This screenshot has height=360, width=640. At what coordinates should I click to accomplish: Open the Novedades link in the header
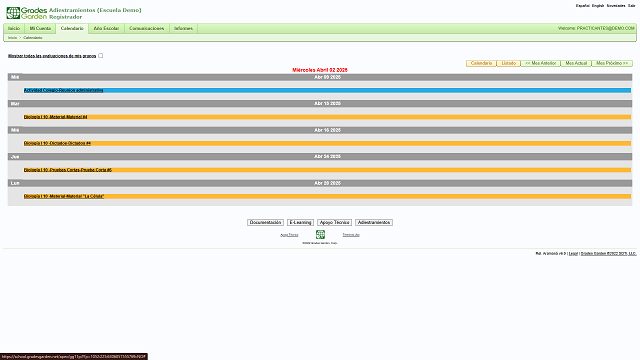tap(616, 6)
